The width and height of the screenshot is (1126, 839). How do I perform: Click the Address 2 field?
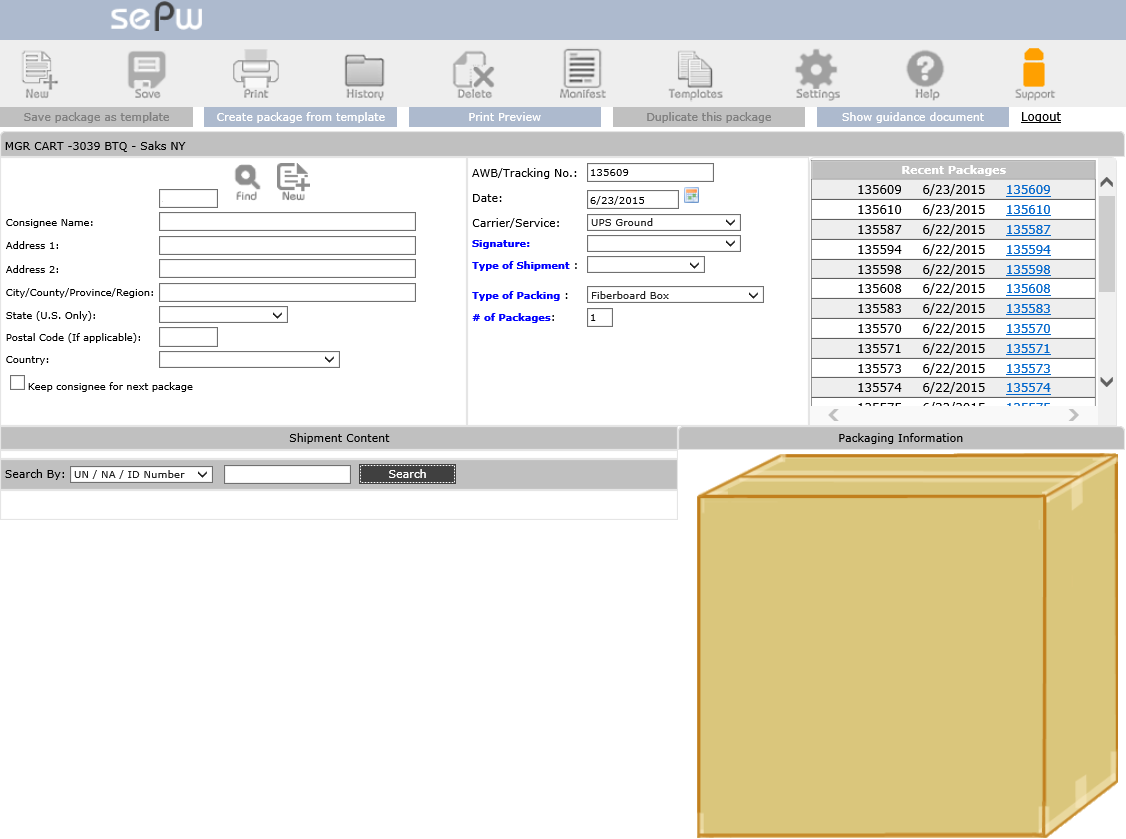click(287, 269)
